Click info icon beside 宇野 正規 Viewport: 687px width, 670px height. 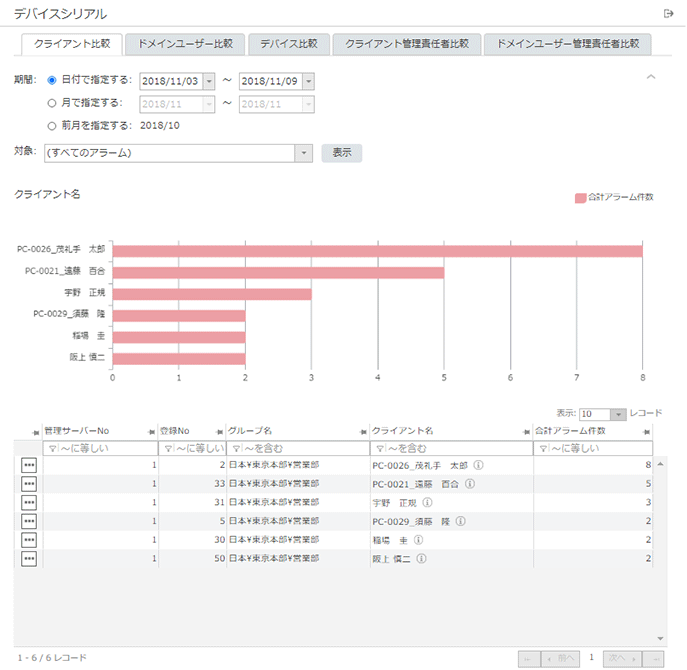(x=427, y=503)
